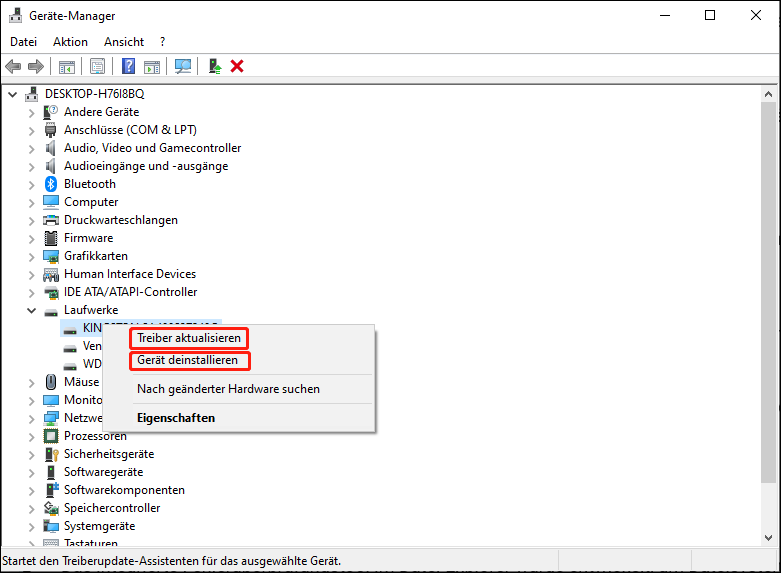Click the Forward arrow toolbar icon
Viewport: 781px width, 573px height.
pyautogui.click(x=36, y=66)
